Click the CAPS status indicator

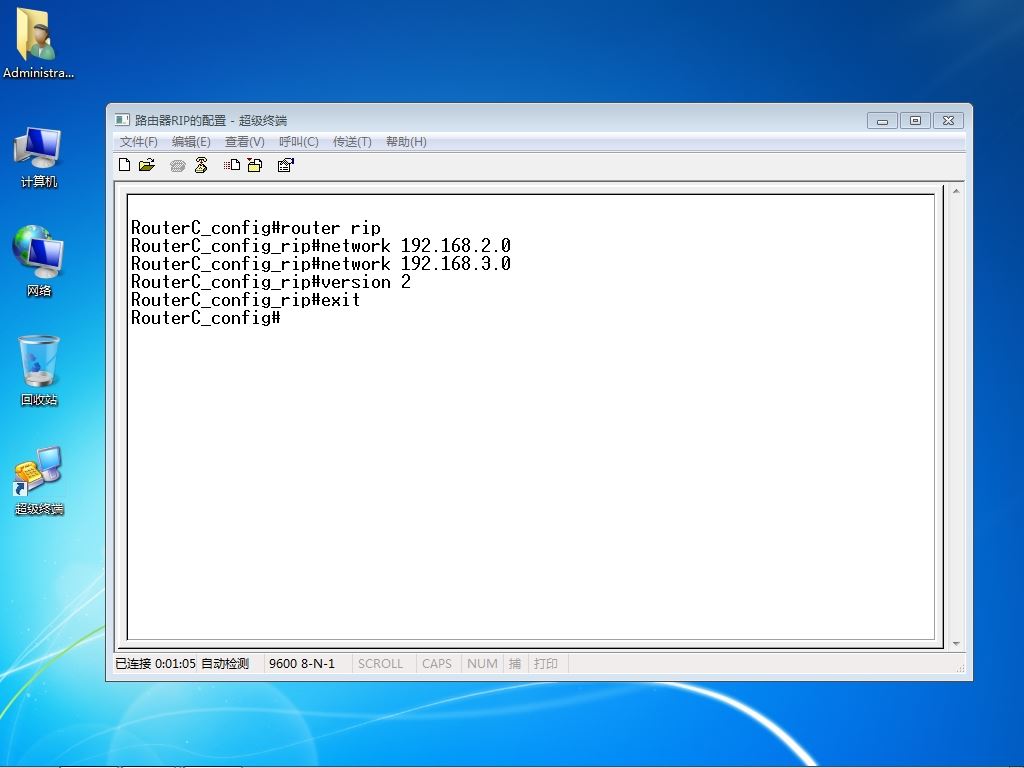point(437,664)
